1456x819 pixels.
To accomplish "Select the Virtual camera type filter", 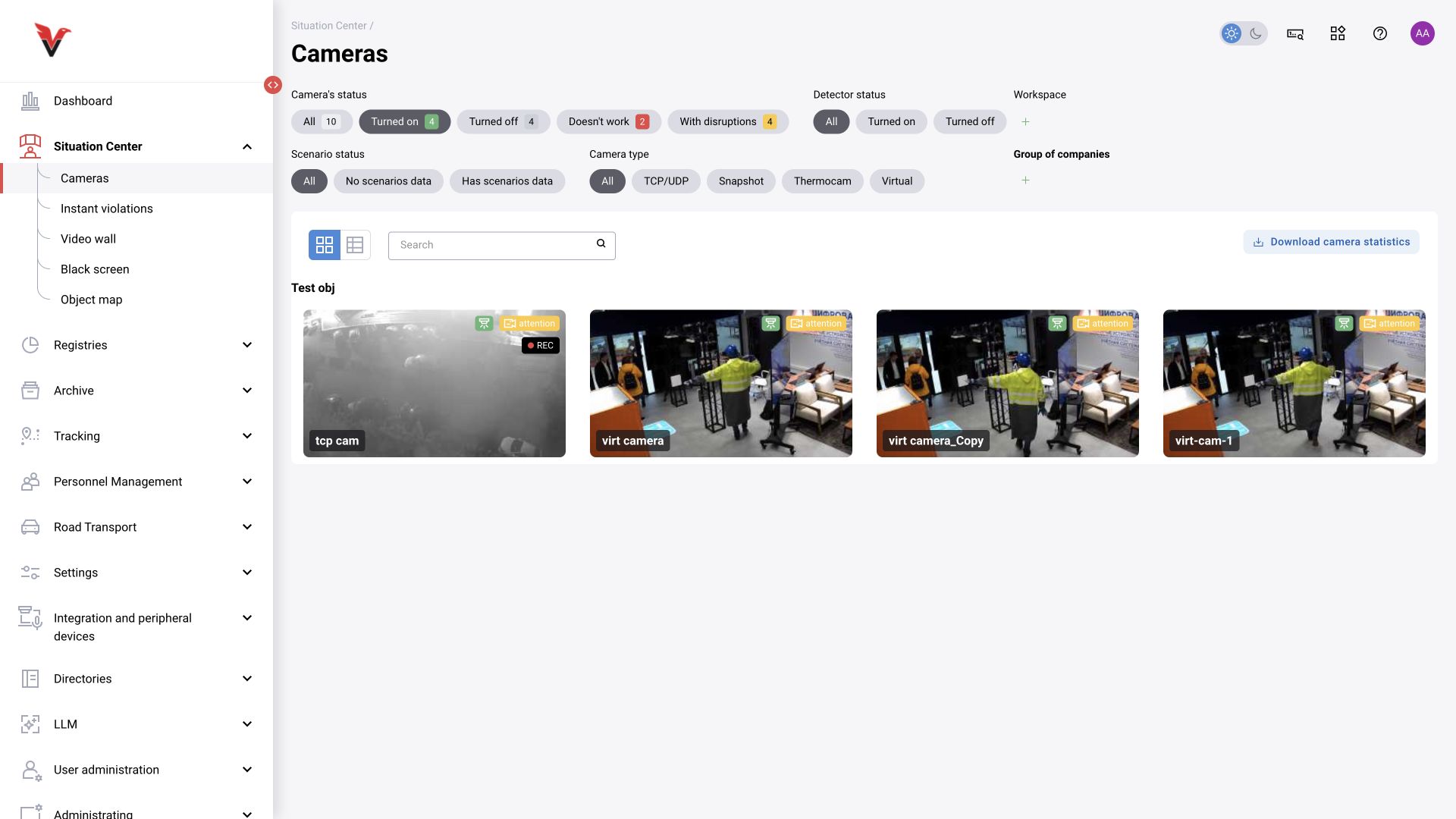I will [x=897, y=181].
